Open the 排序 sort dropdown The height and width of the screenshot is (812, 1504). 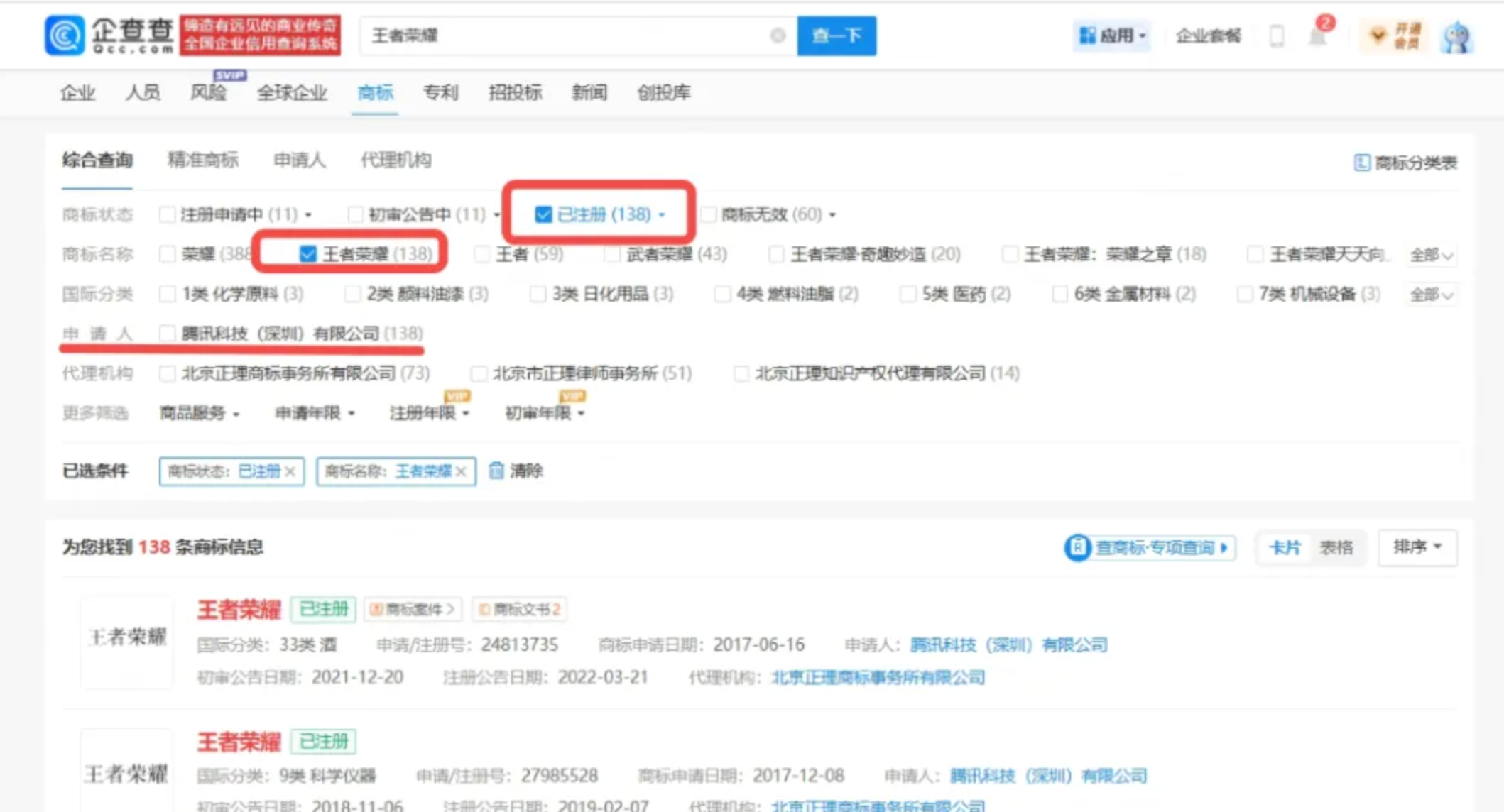[1417, 547]
